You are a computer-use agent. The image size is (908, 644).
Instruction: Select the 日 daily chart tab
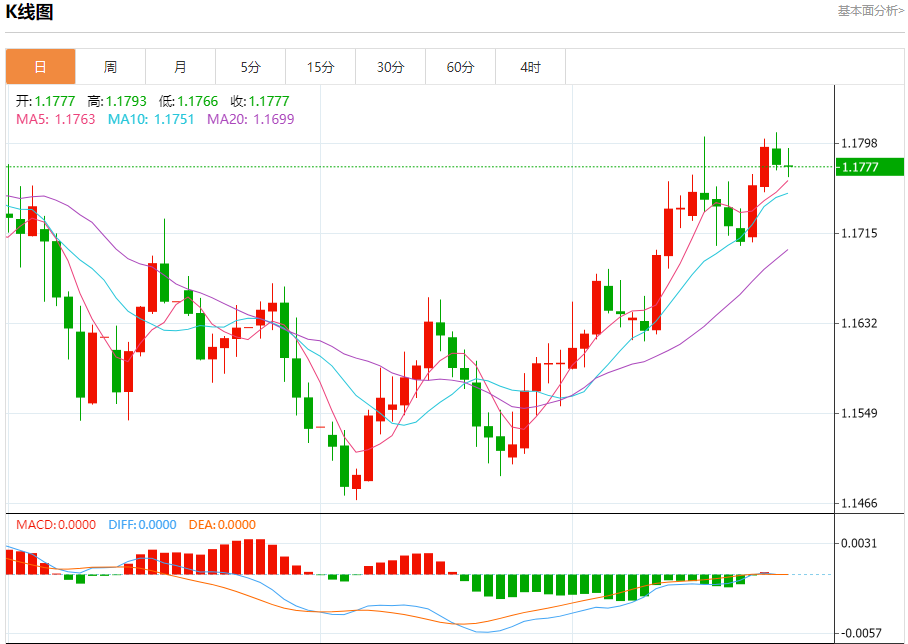coord(40,67)
